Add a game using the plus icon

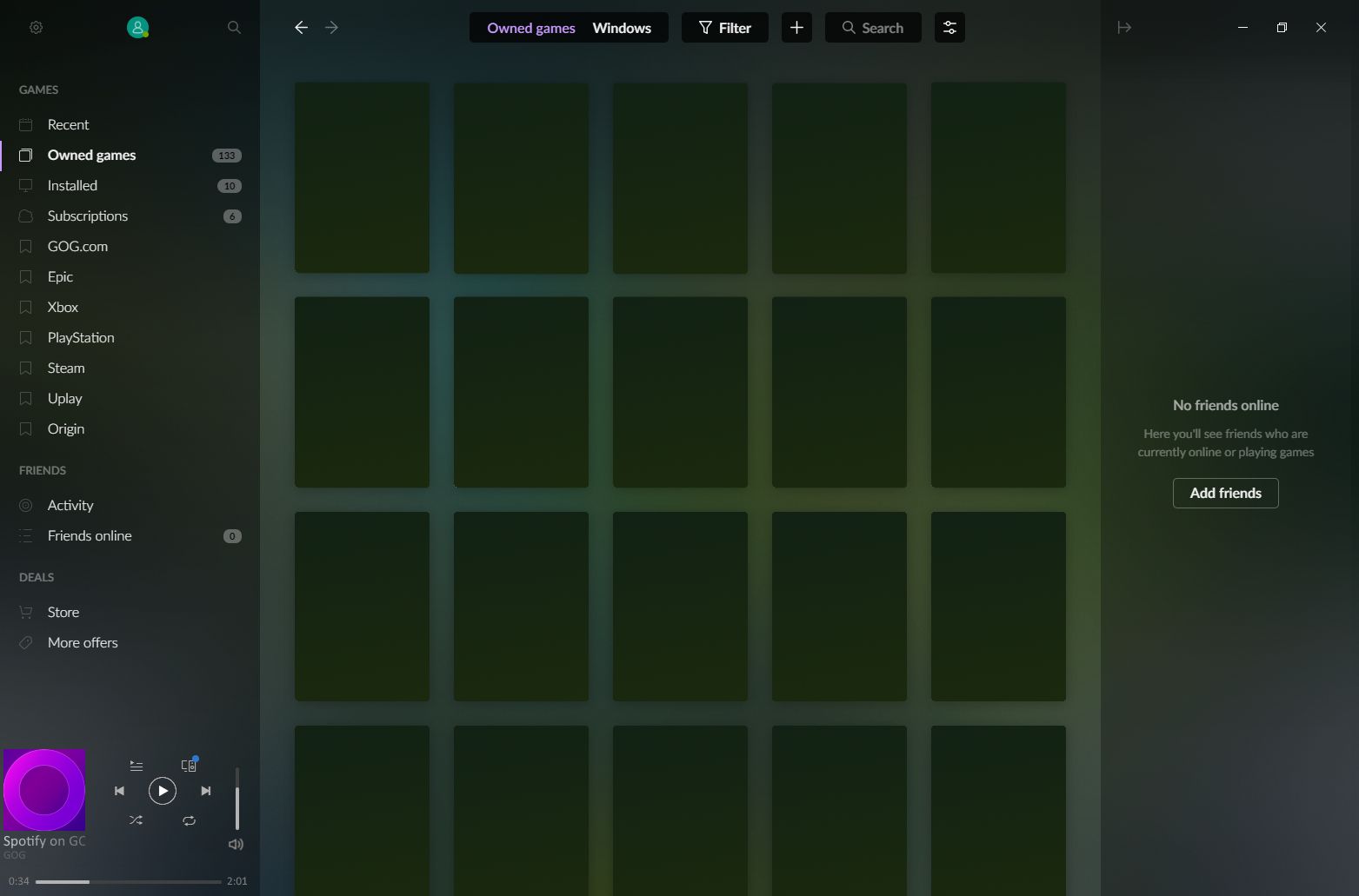(x=796, y=27)
